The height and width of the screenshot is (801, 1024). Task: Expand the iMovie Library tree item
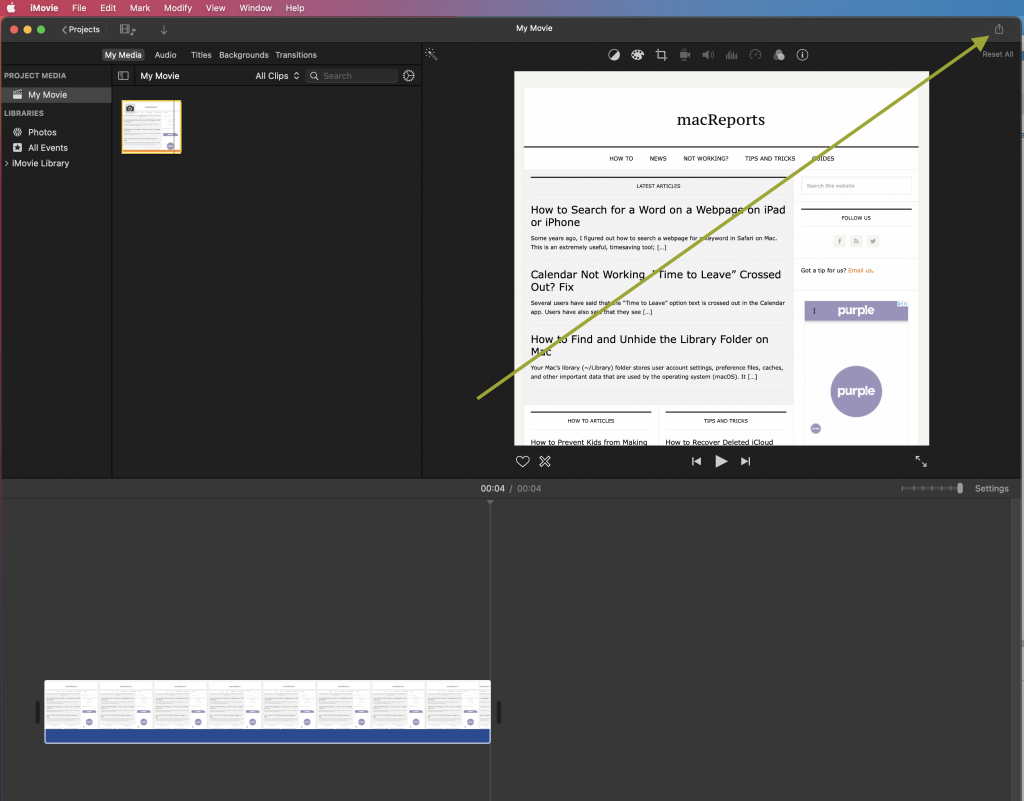pyautogui.click(x=7, y=163)
